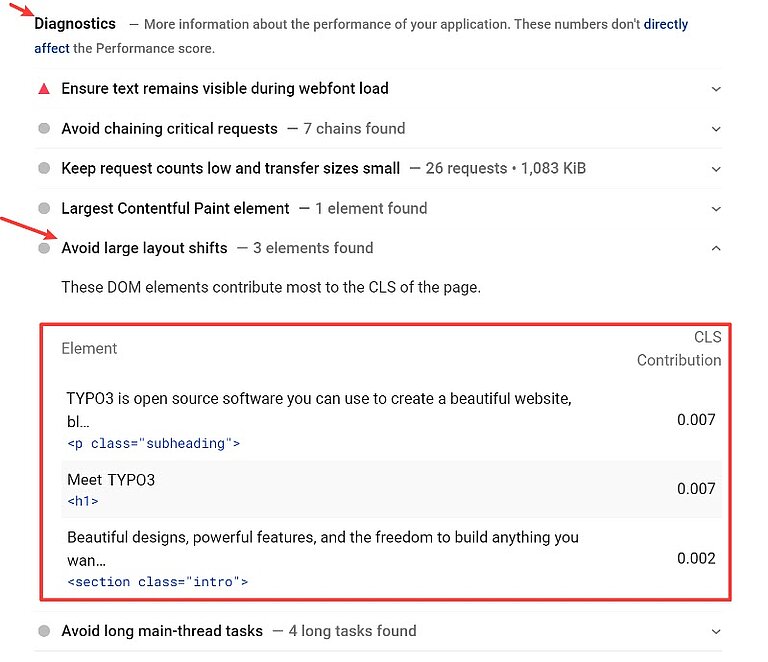Click gray circle beside Keep request counts low
The width and height of the screenshot is (768, 662).
pos(44,169)
